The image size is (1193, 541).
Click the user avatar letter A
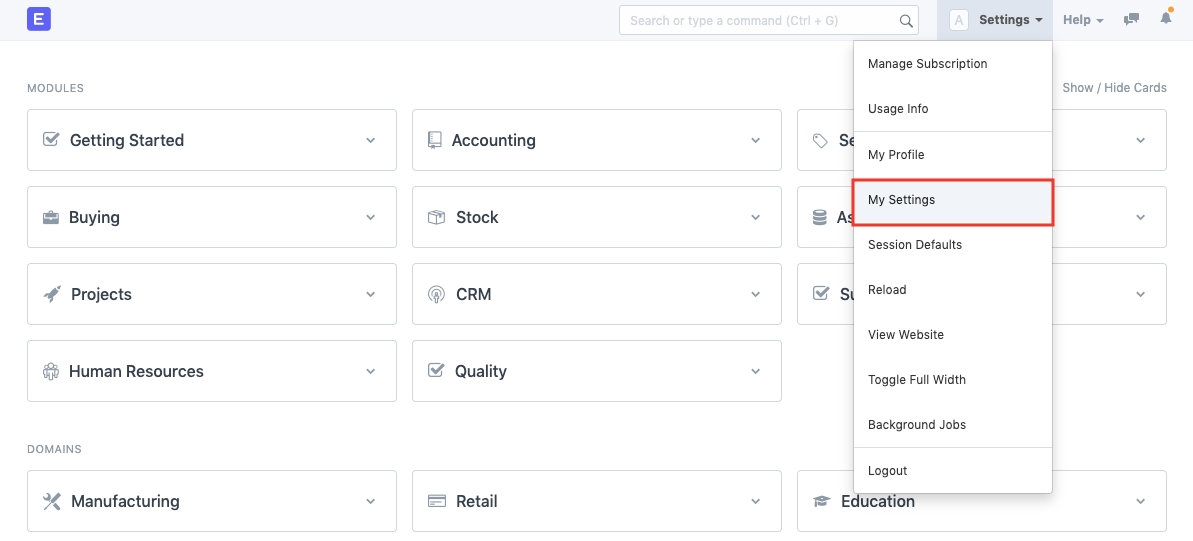(x=959, y=20)
